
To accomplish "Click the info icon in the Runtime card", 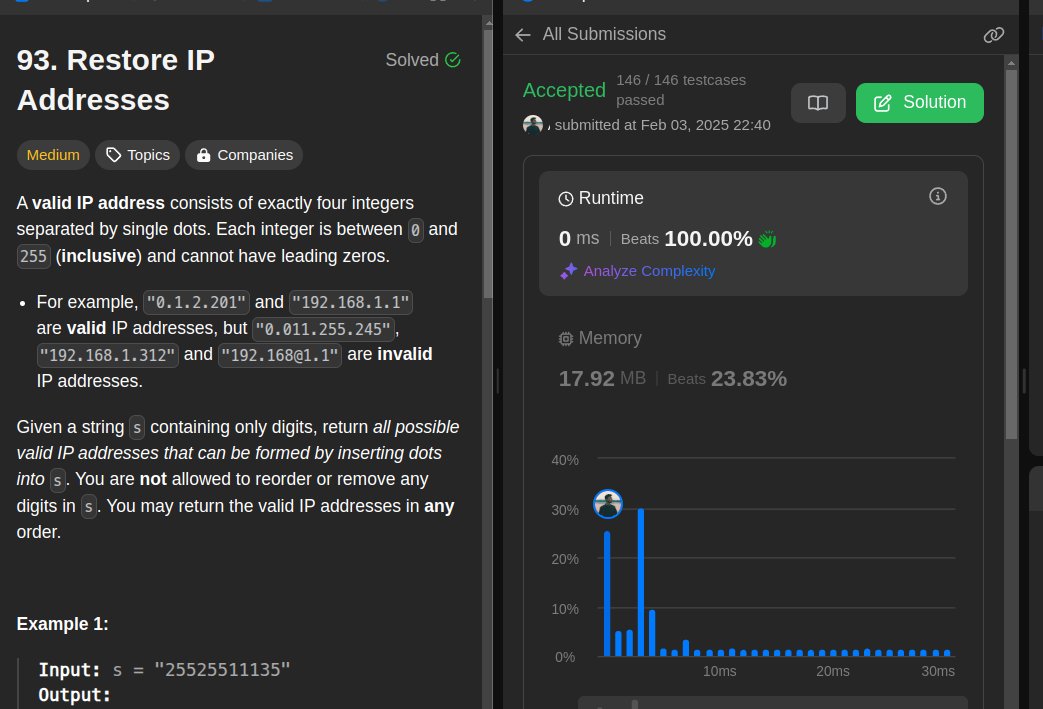I will coord(938,196).
